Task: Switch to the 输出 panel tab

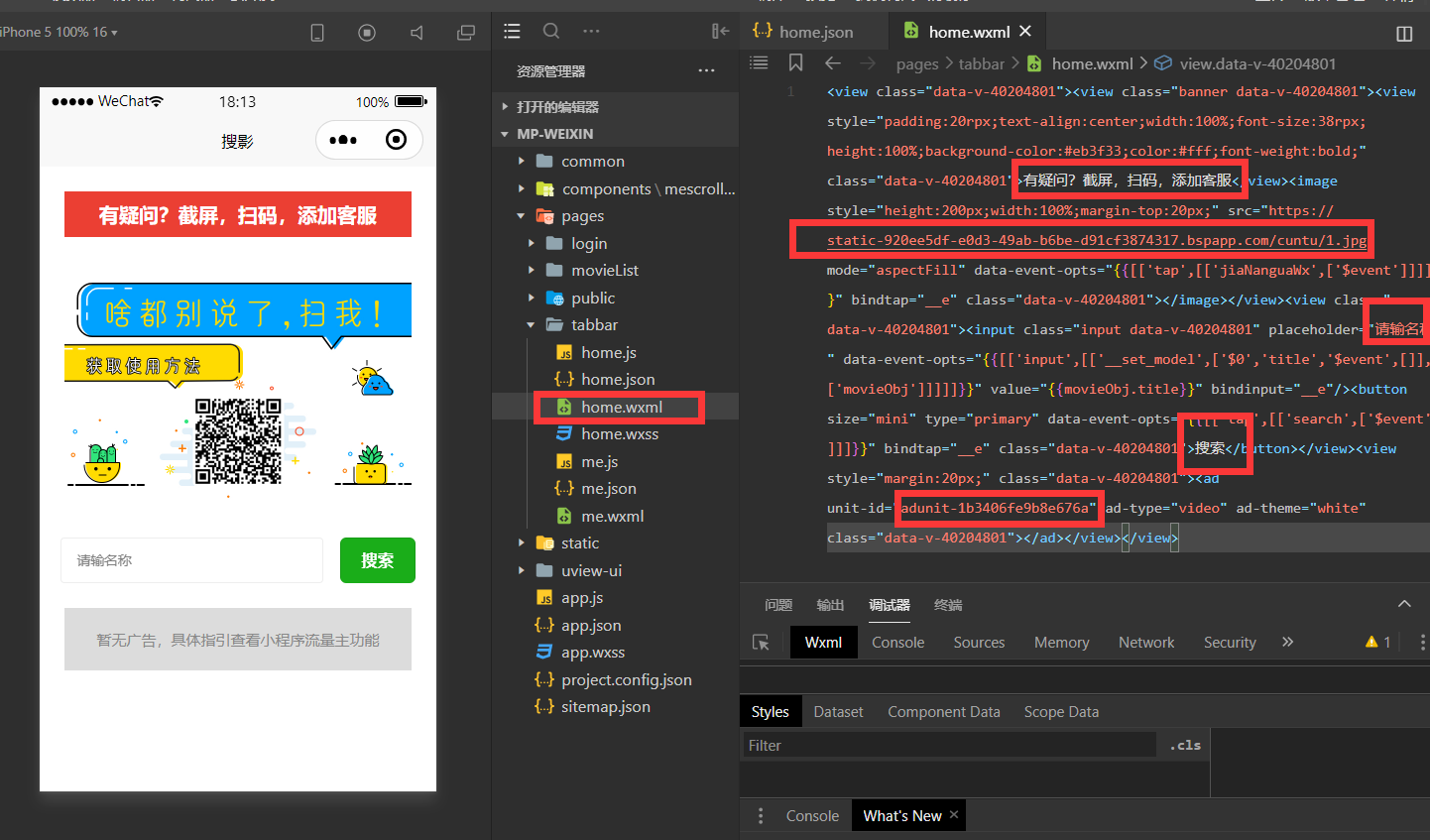Action: pos(830,604)
